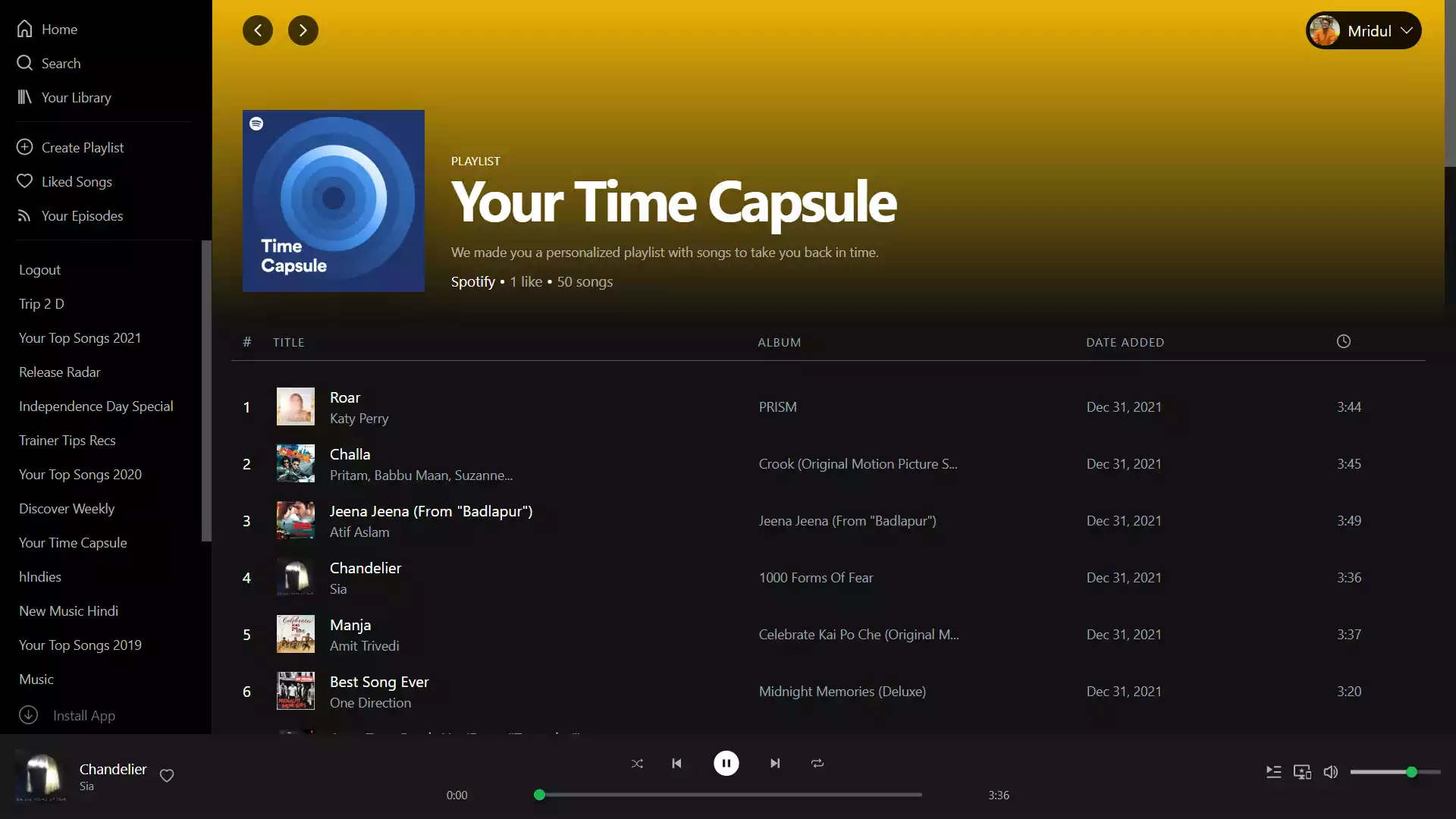Click the Create Playlist plus icon
The width and height of the screenshot is (1456, 819).
pyautogui.click(x=24, y=146)
